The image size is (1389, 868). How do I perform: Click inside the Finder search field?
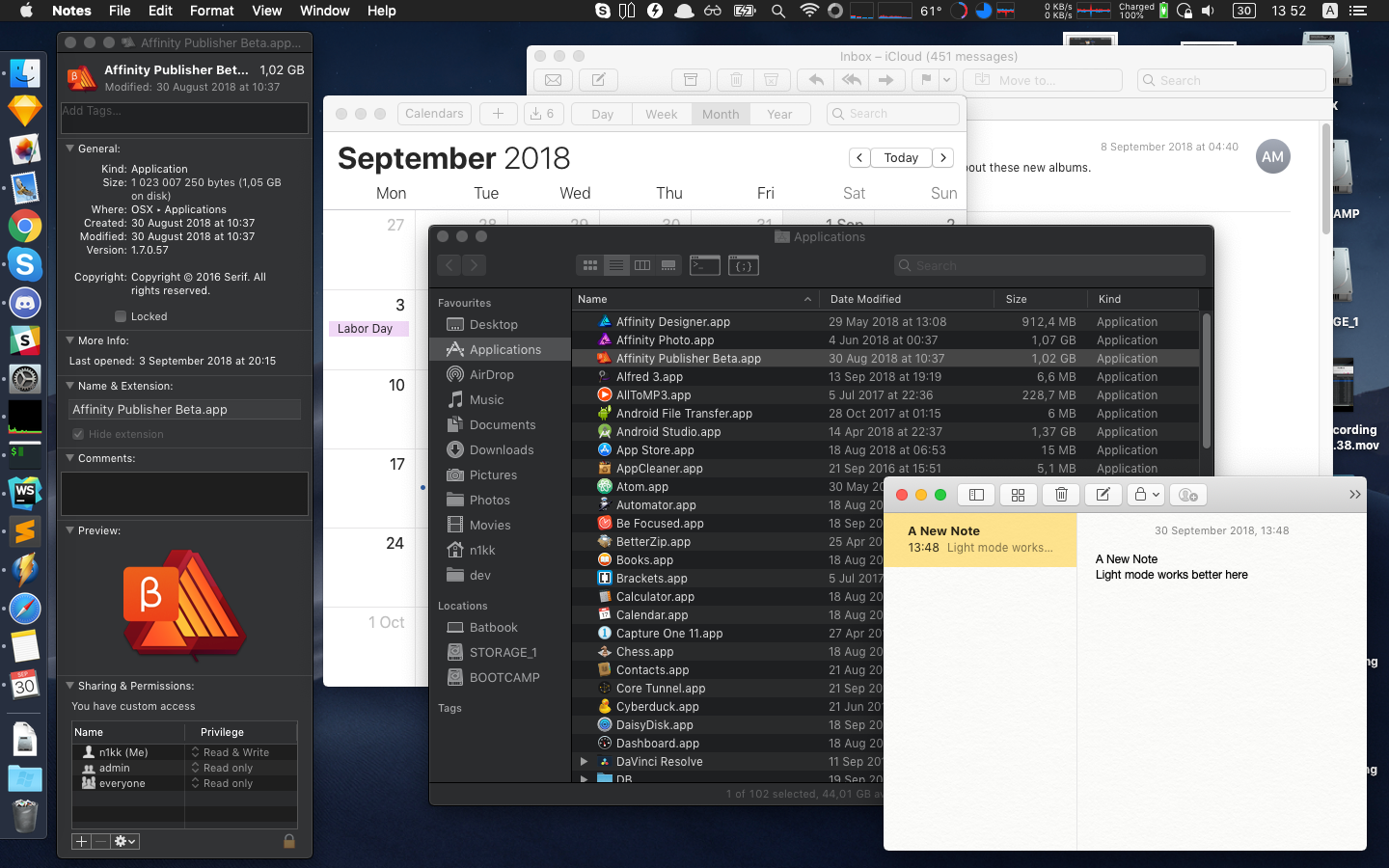coord(1049,264)
